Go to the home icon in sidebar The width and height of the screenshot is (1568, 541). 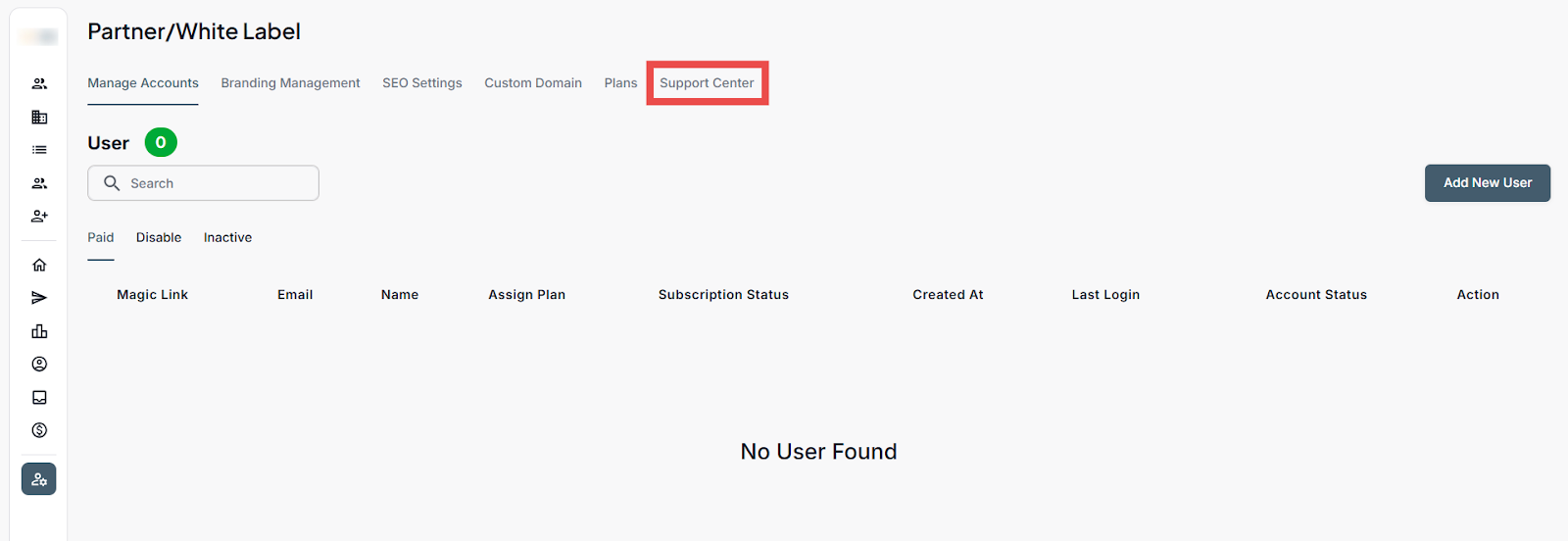(39, 265)
